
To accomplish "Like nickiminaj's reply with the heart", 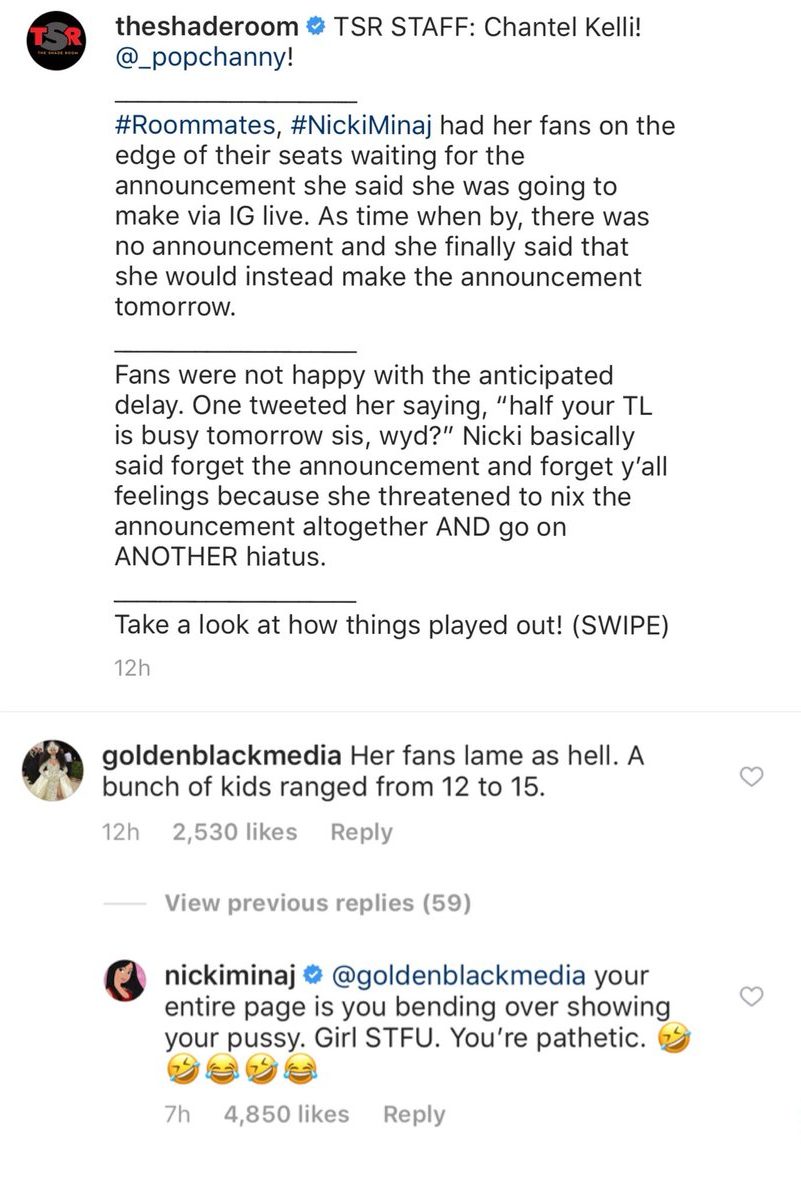I will click(751, 996).
